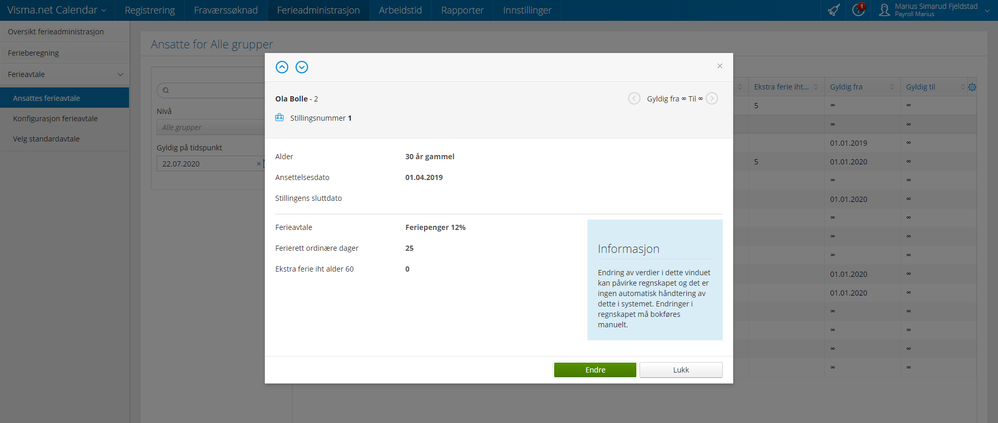
Task: Click the Lukk button
Action: [681, 370]
